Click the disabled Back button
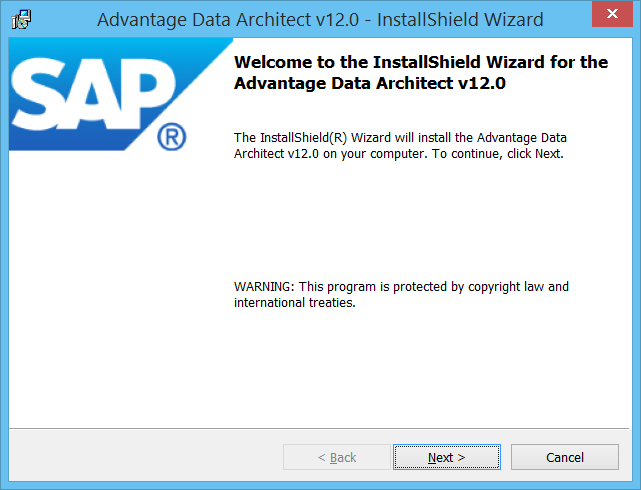 337,457
